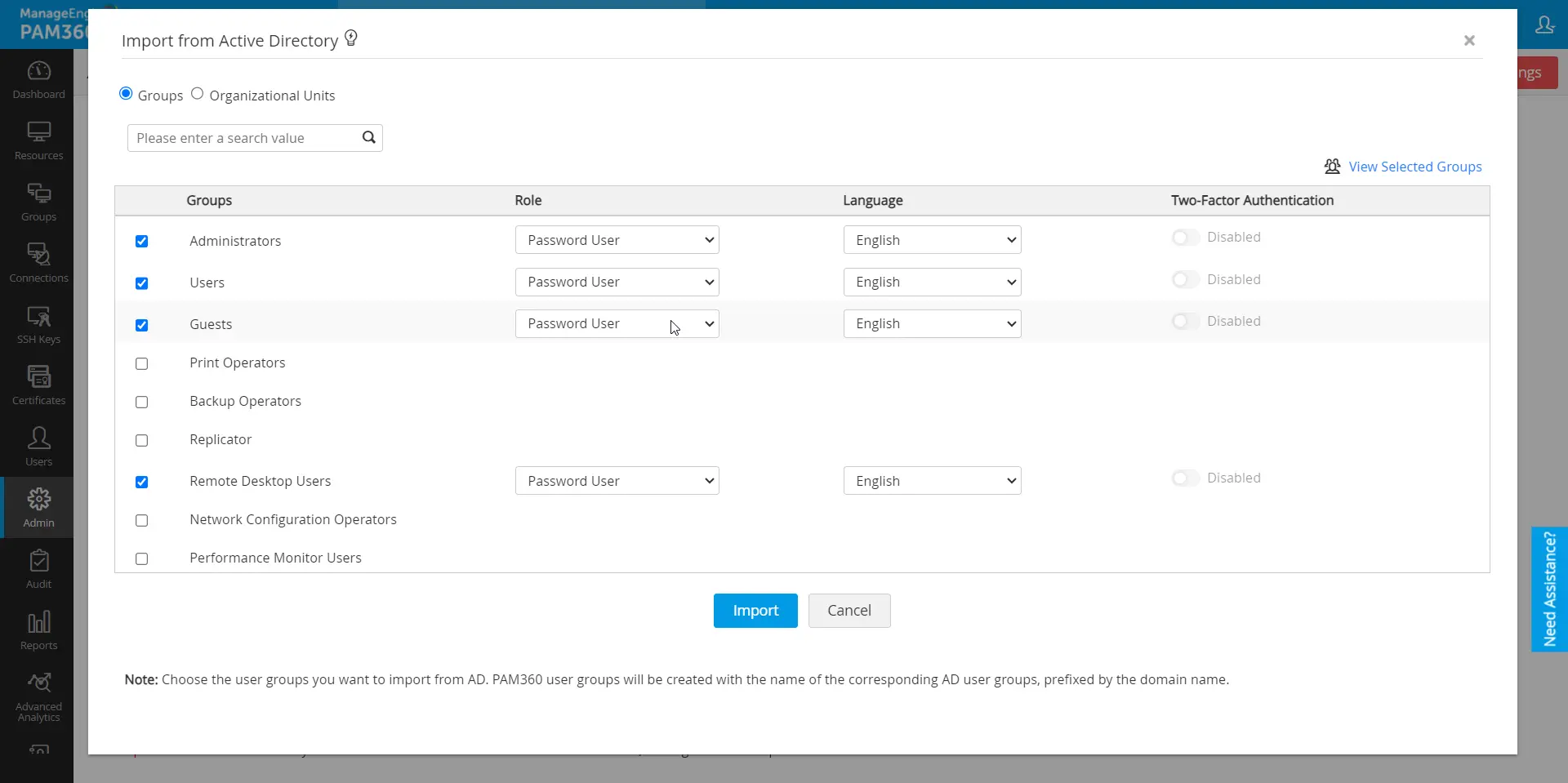Open the Dashboard from the sidebar
The width and height of the screenshot is (1568, 783).
click(x=38, y=78)
